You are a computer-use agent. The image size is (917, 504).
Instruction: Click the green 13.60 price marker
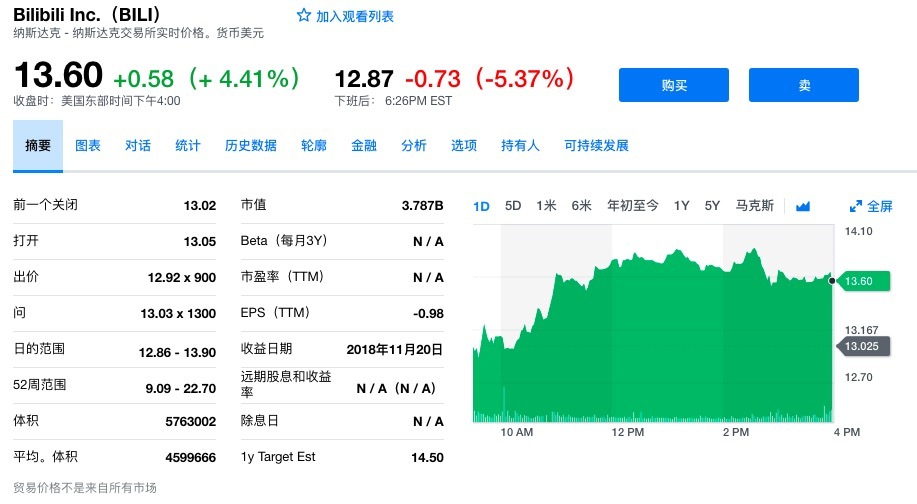click(x=864, y=281)
